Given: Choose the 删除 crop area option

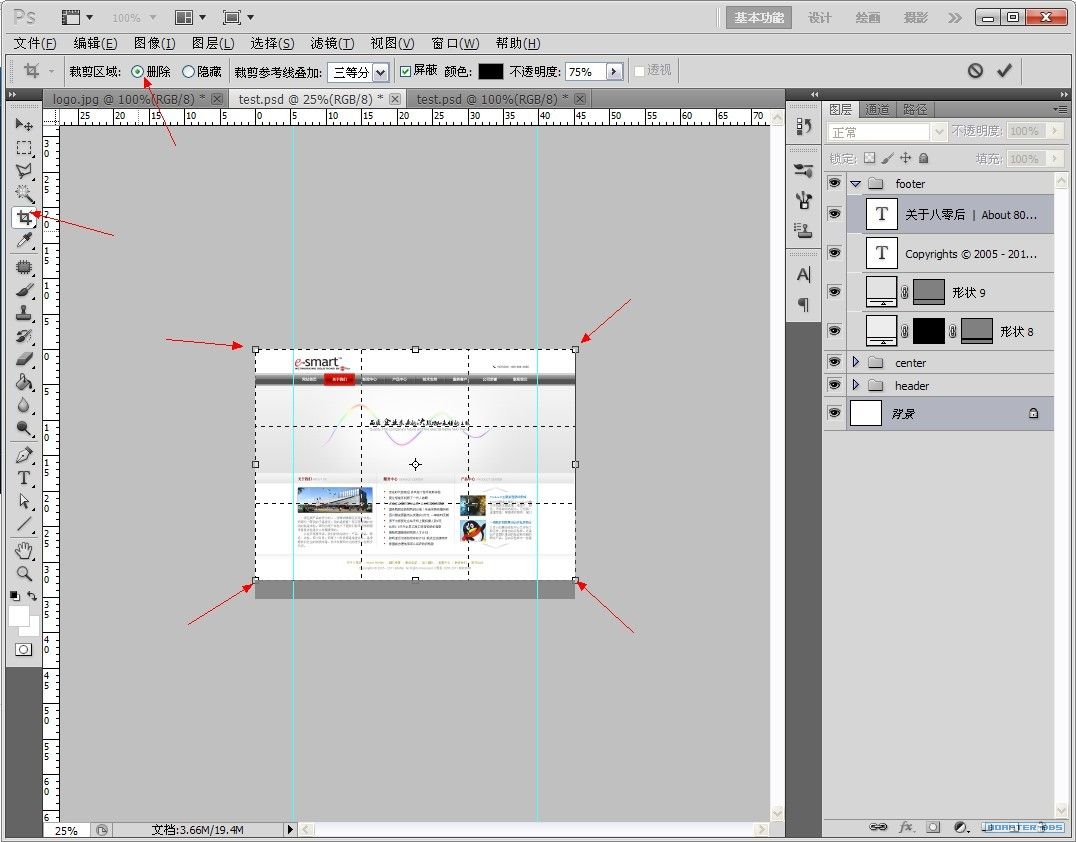Looking at the screenshot, I should coord(150,71).
